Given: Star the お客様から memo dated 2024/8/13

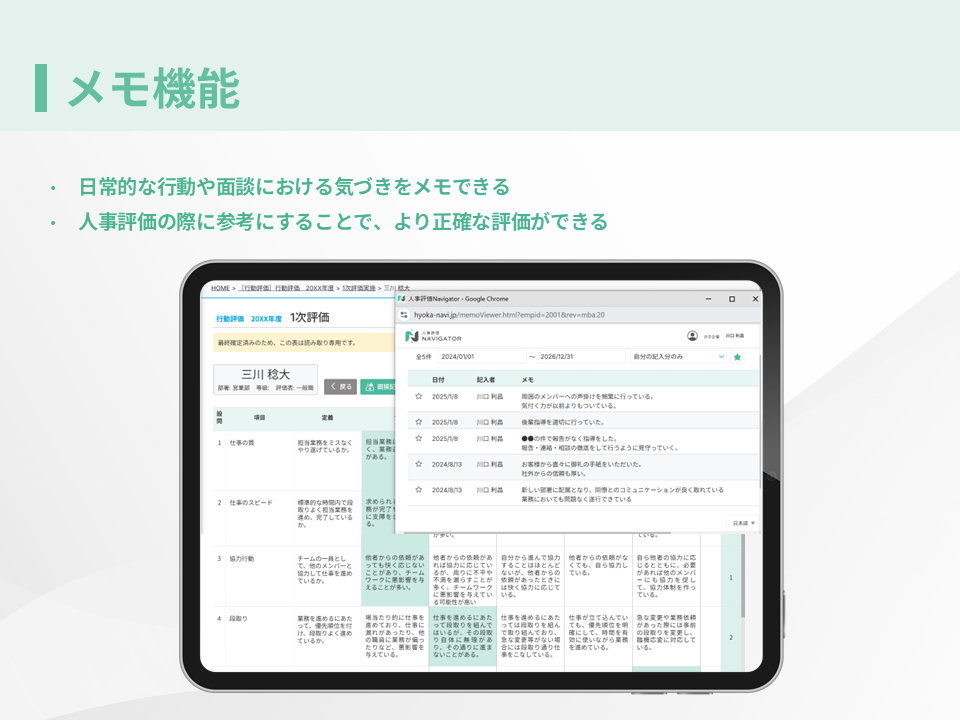Looking at the screenshot, I should pos(419,465).
